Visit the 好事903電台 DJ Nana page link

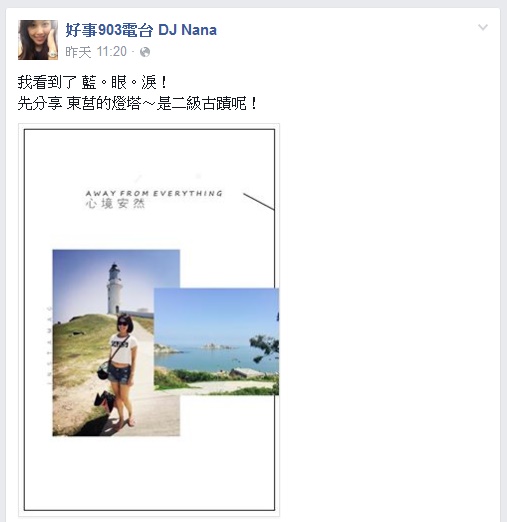click(x=141, y=30)
